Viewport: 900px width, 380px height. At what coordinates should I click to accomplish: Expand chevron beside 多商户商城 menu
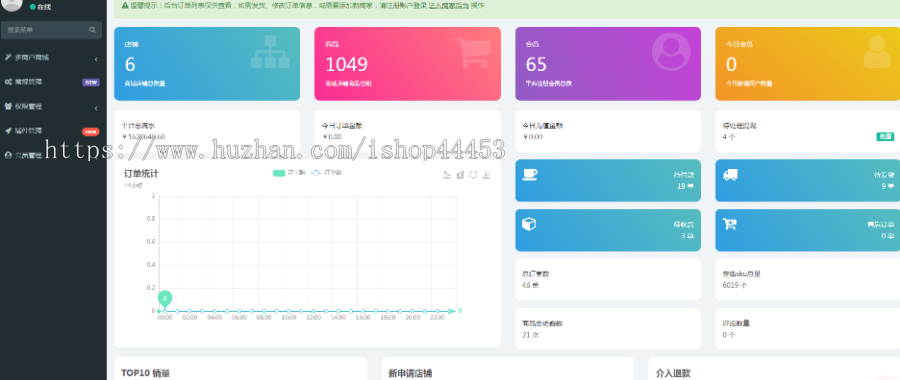pyautogui.click(x=96, y=59)
